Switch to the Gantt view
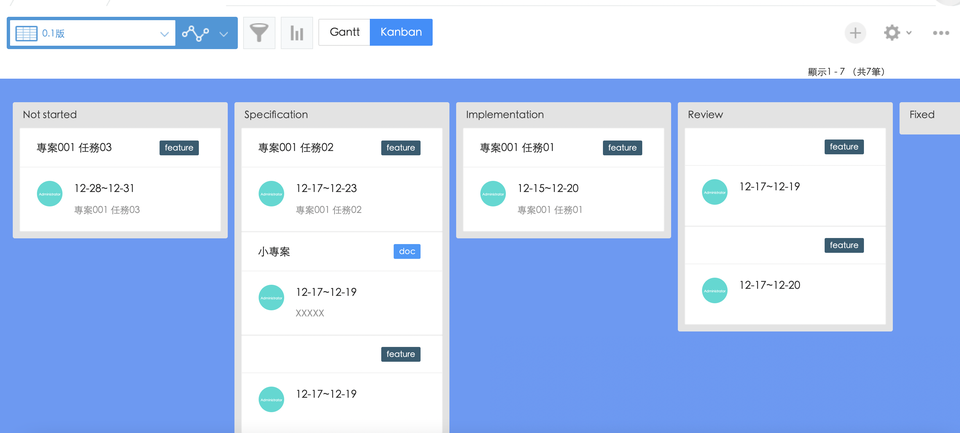 (344, 32)
